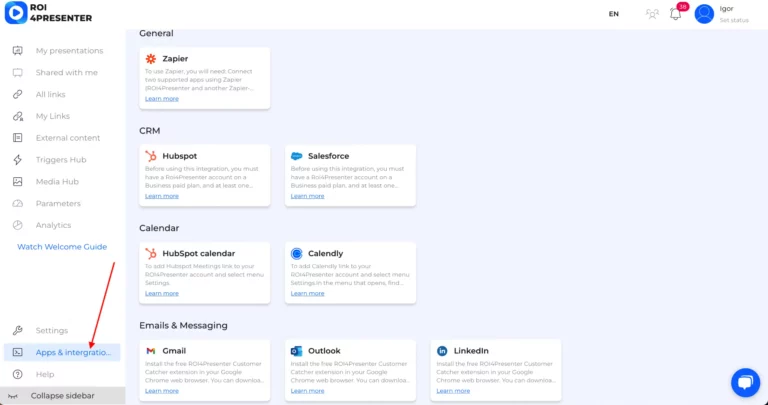
Task: Click Learn more under LinkedIn
Action: coord(453,391)
